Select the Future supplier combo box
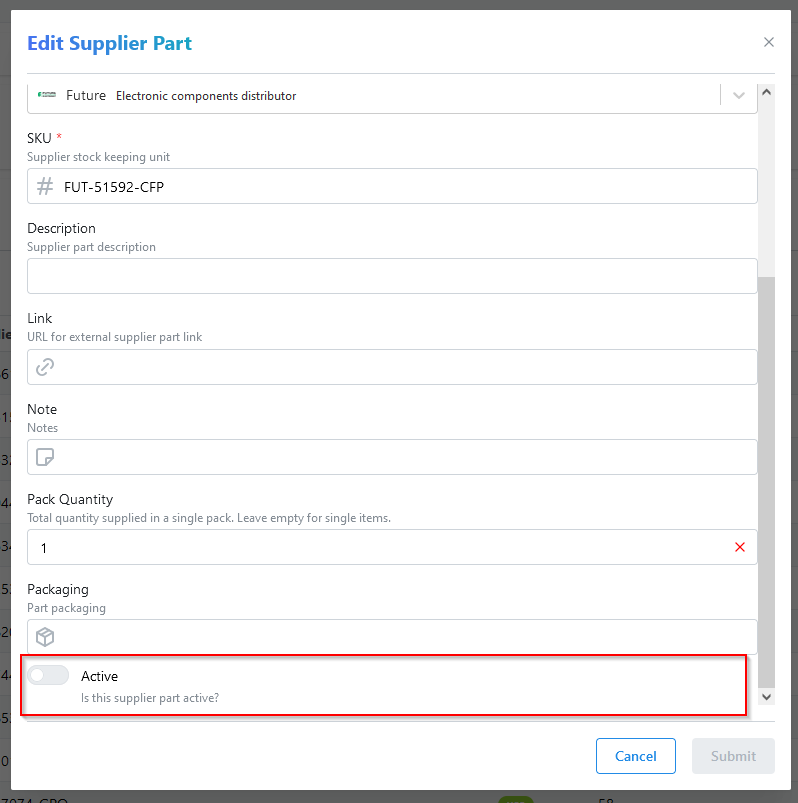This screenshot has width=798, height=803. point(380,94)
